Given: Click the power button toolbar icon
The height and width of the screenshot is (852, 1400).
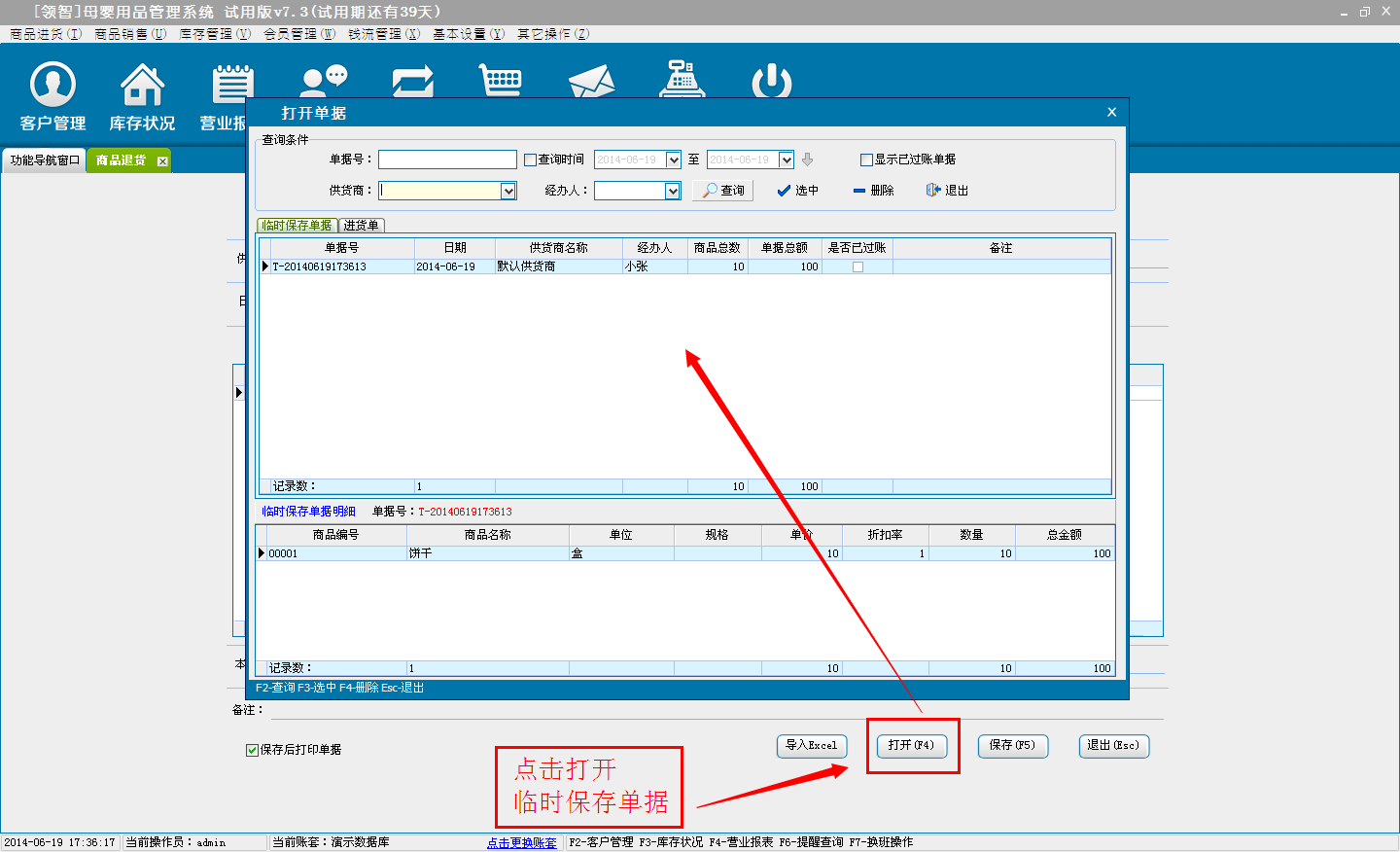Looking at the screenshot, I should click(x=772, y=81).
